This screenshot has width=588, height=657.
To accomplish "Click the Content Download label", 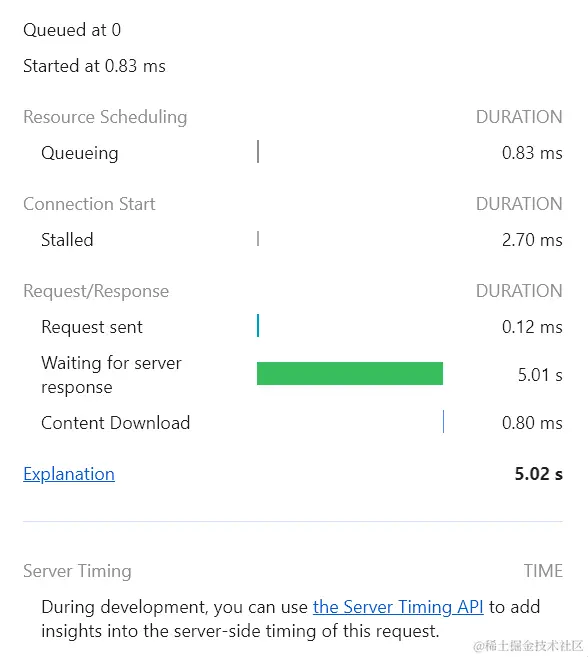I will pos(116,423).
